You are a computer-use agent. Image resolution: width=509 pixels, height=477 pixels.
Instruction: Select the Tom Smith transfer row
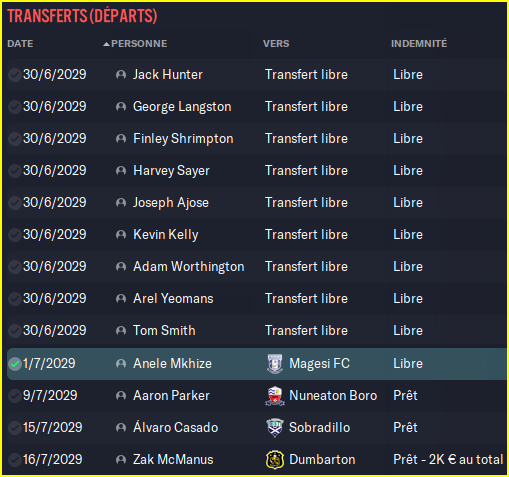coord(257,331)
